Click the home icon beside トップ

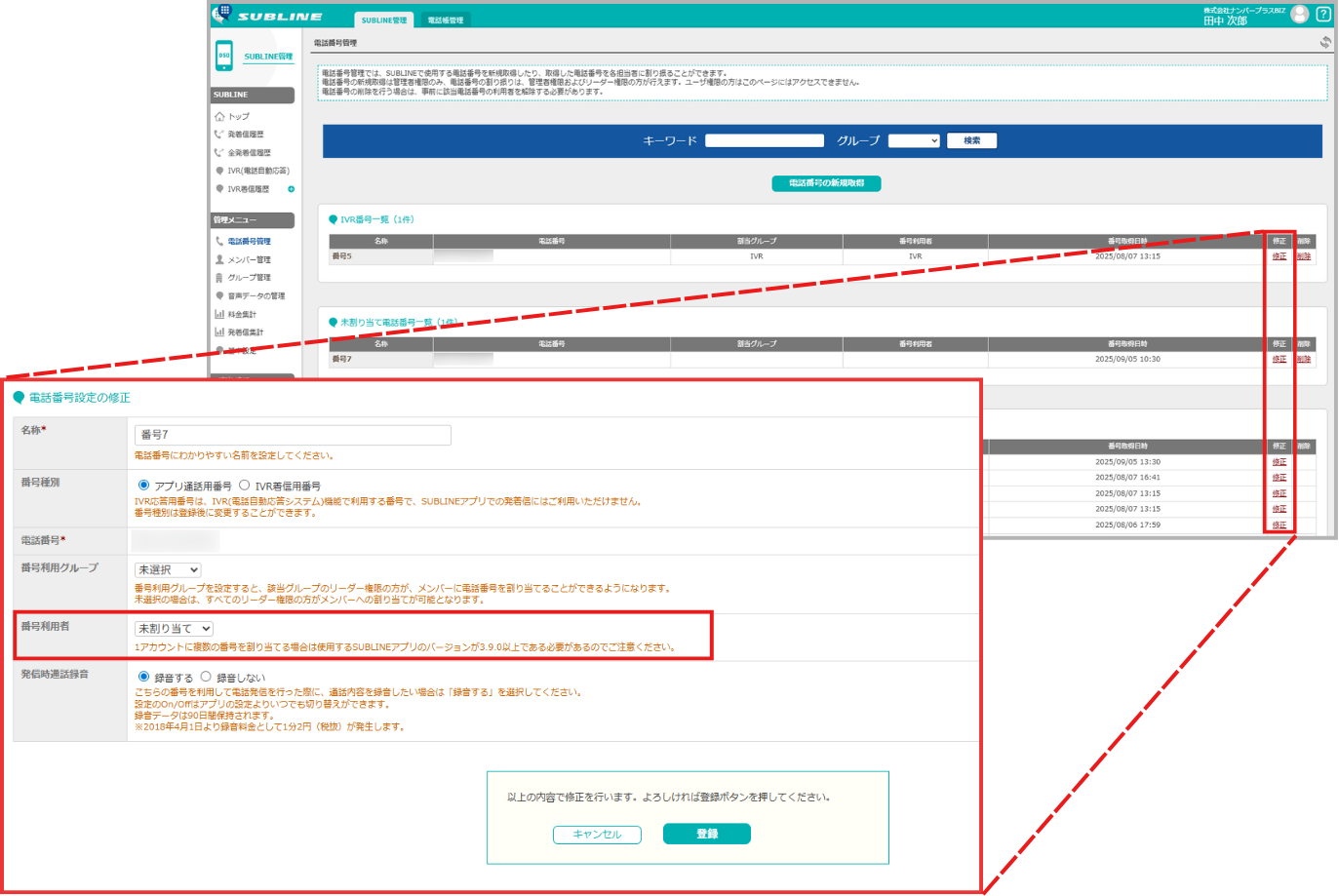coord(219,116)
